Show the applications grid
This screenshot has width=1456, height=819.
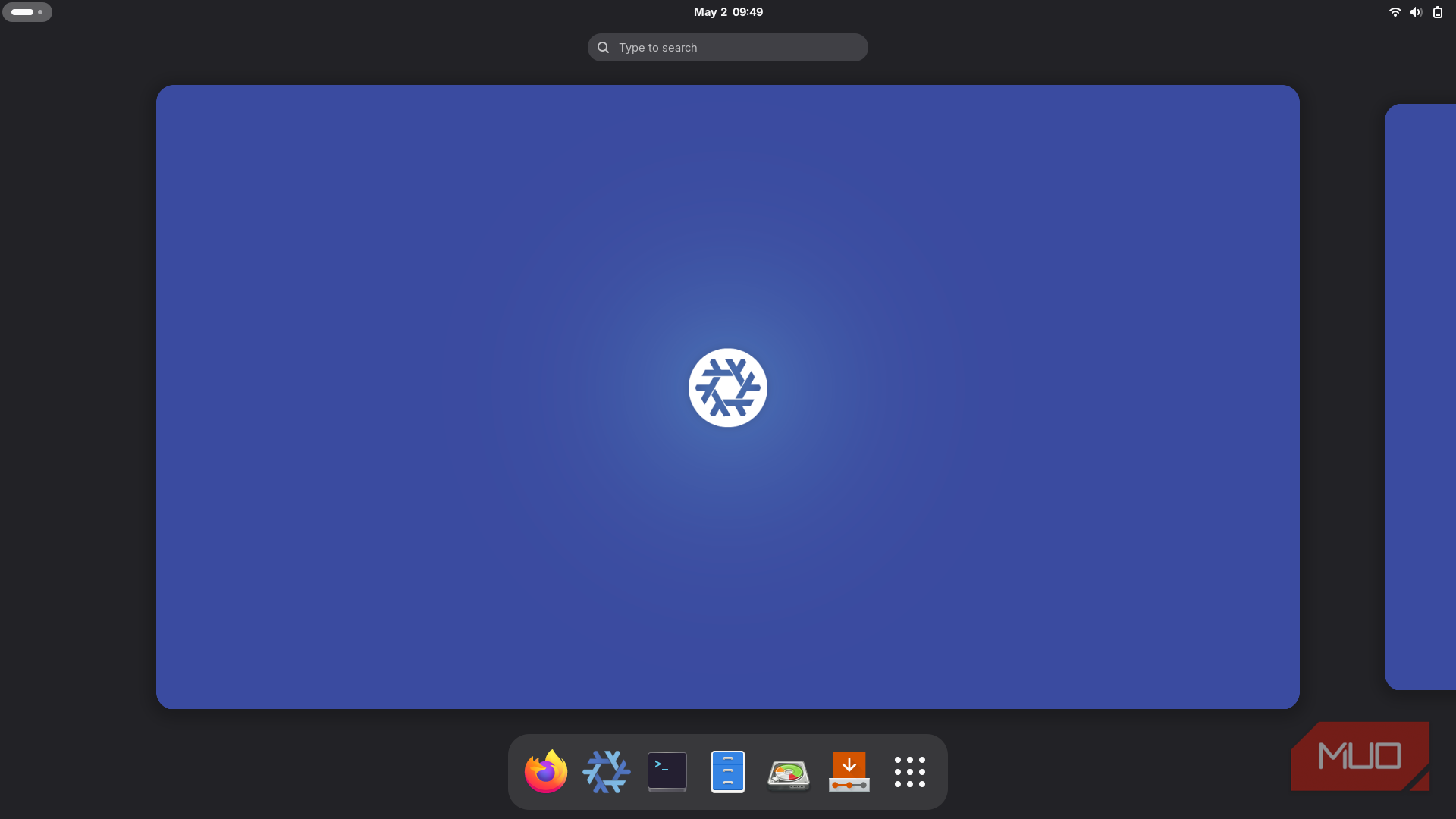pyautogui.click(x=910, y=772)
